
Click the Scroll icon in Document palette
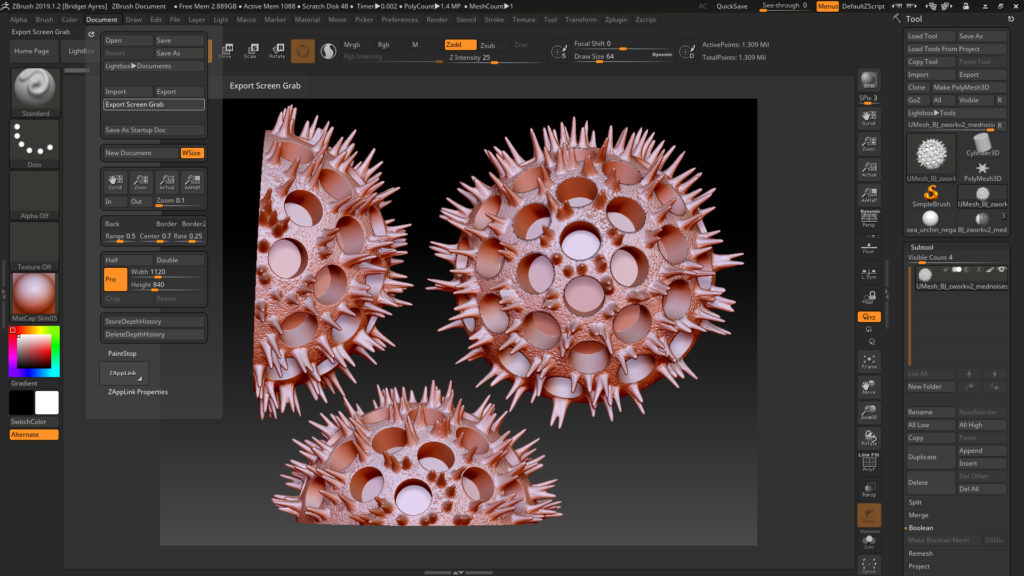[116, 182]
